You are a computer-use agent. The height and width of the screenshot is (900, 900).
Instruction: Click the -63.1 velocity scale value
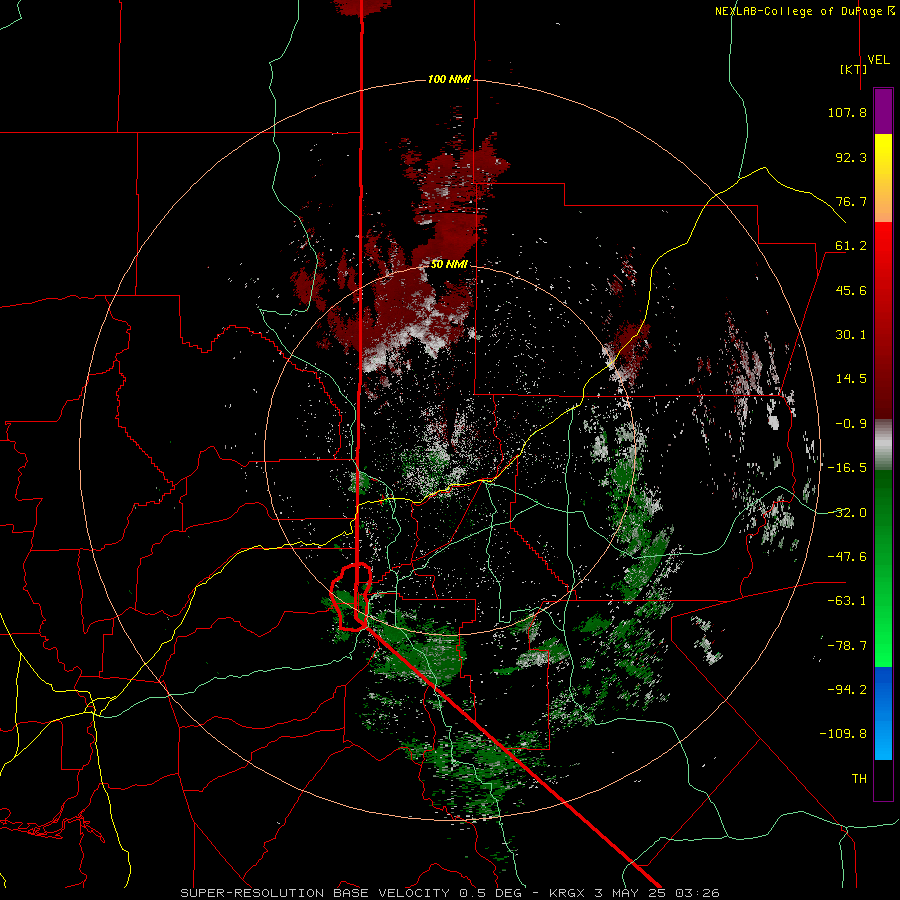(847, 601)
